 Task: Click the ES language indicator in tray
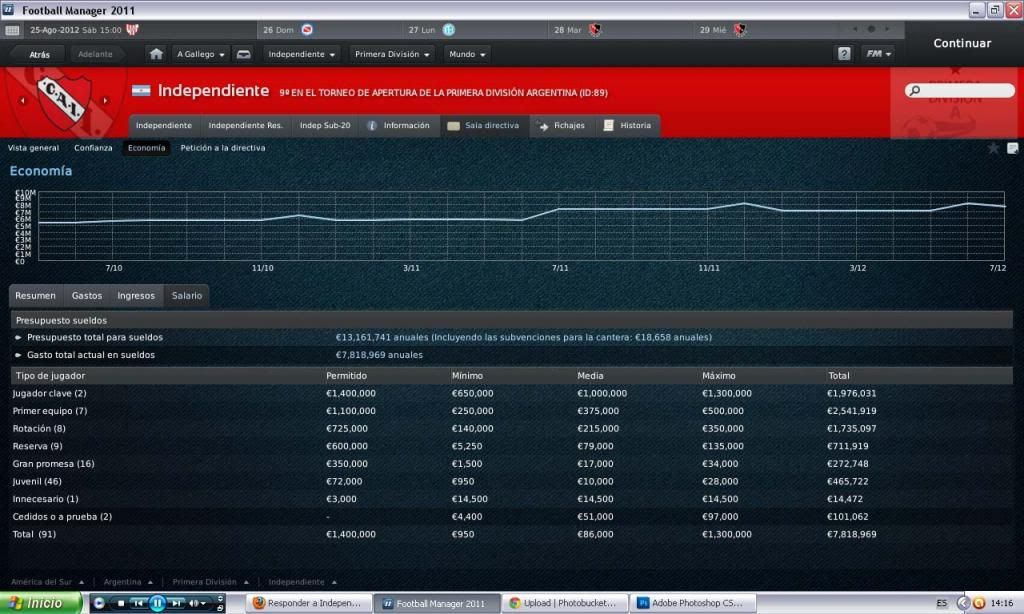click(x=941, y=603)
